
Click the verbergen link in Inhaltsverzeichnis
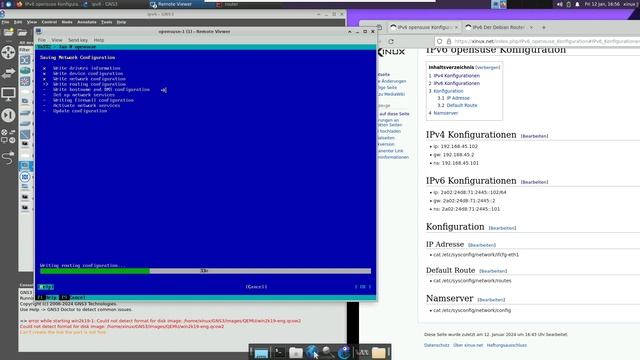click(488, 67)
